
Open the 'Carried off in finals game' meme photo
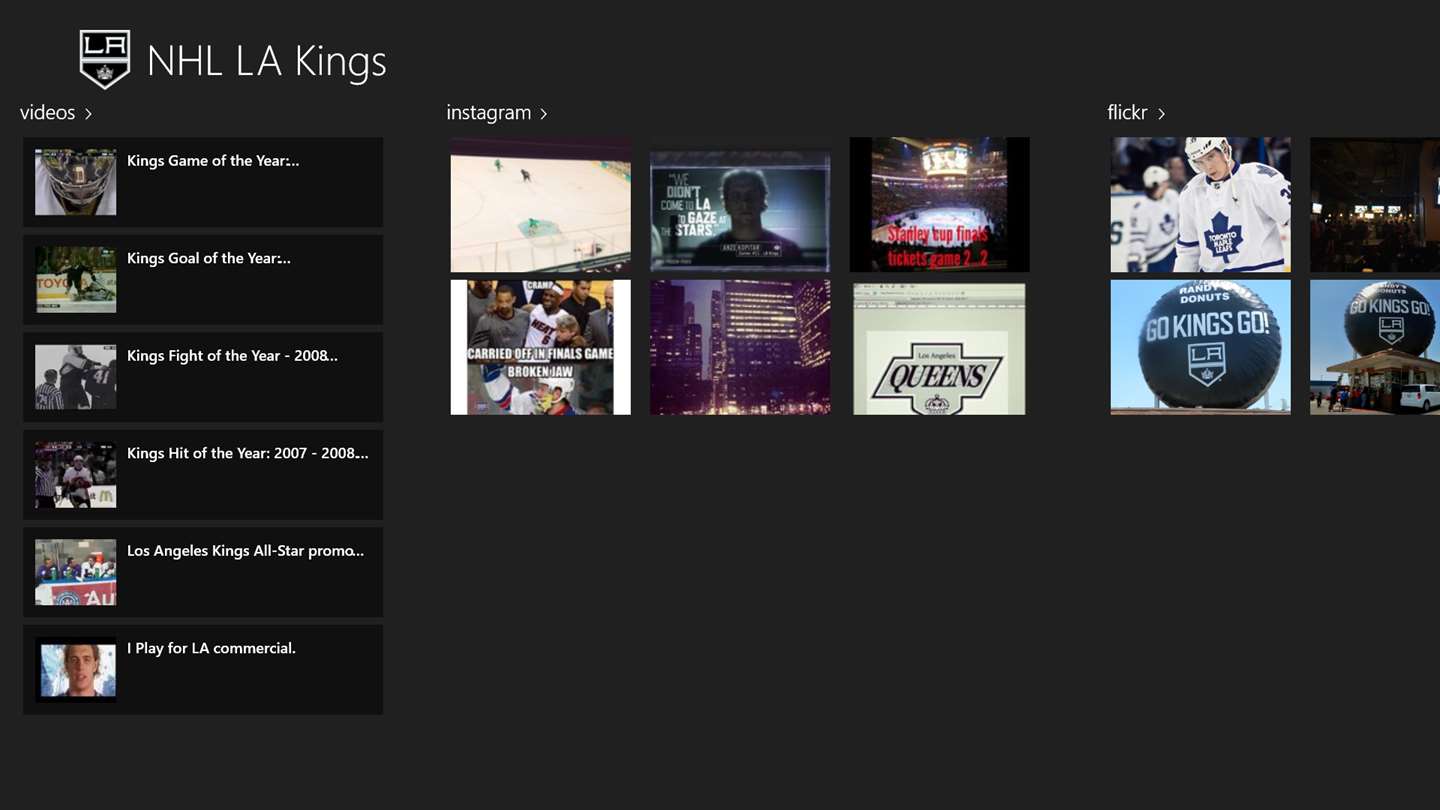point(540,347)
